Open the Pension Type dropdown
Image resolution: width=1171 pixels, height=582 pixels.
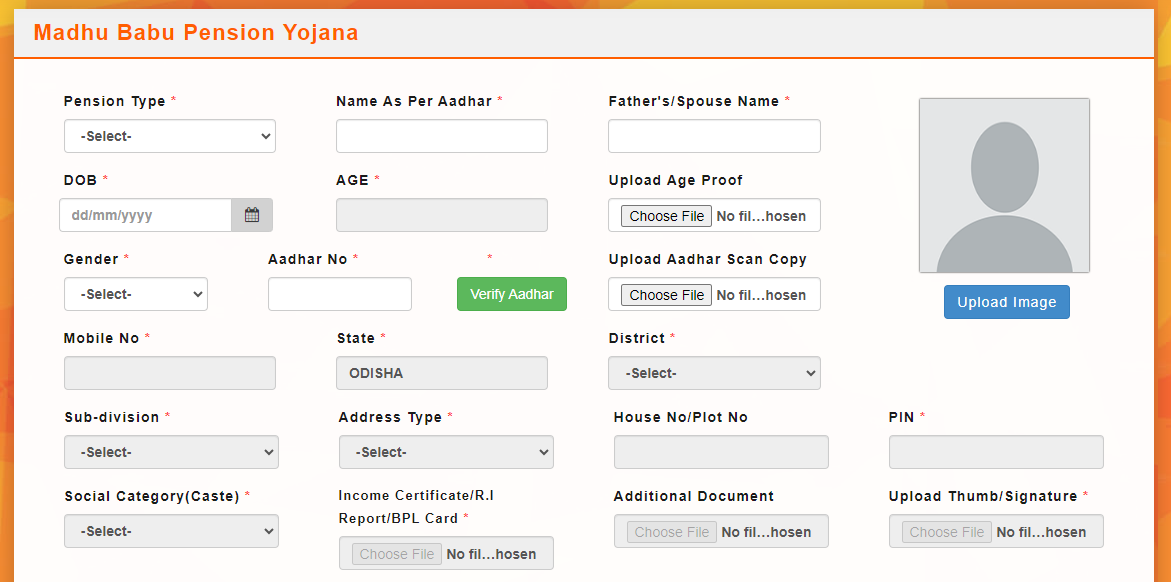coord(170,136)
